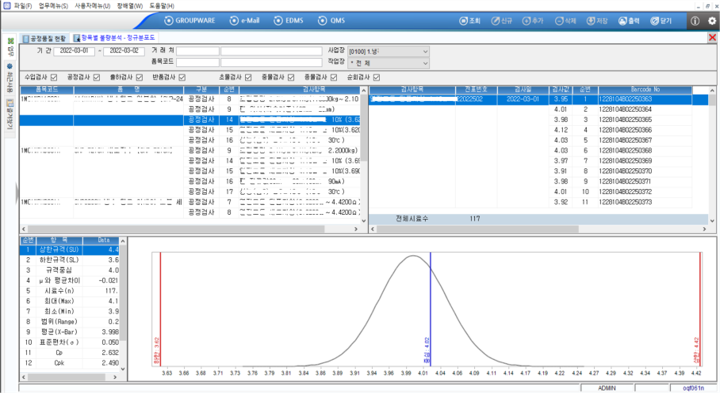Viewport: 720px width, 393px height.
Task: Switch to the 항목별 불량분석 - 정규분포도 tab
Action: click(x=114, y=38)
